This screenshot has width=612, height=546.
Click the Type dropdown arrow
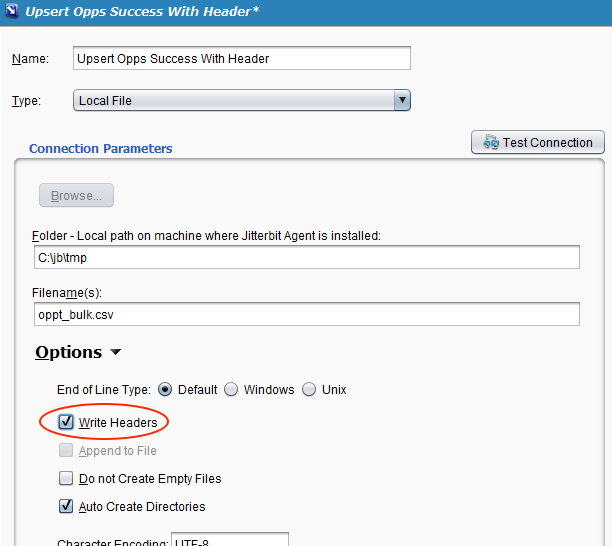[x=401, y=100]
